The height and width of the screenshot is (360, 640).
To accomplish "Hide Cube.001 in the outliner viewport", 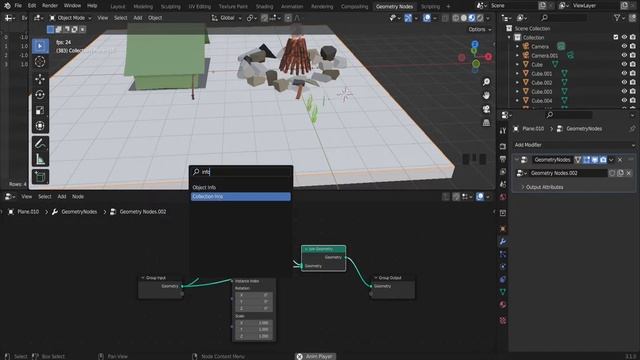I will click(x=624, y=73).
